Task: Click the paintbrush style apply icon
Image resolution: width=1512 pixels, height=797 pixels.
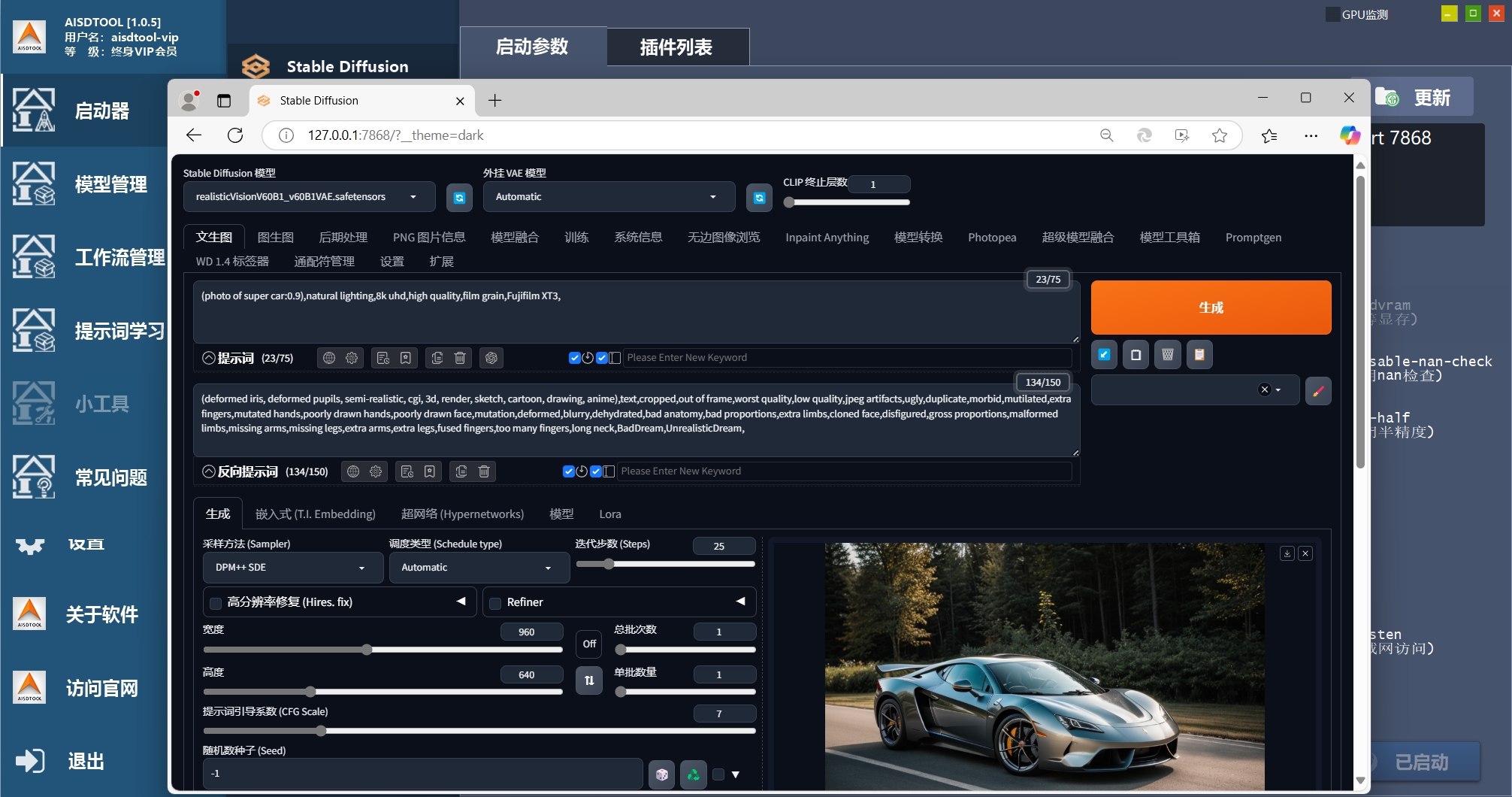Action: point(1318,391)
